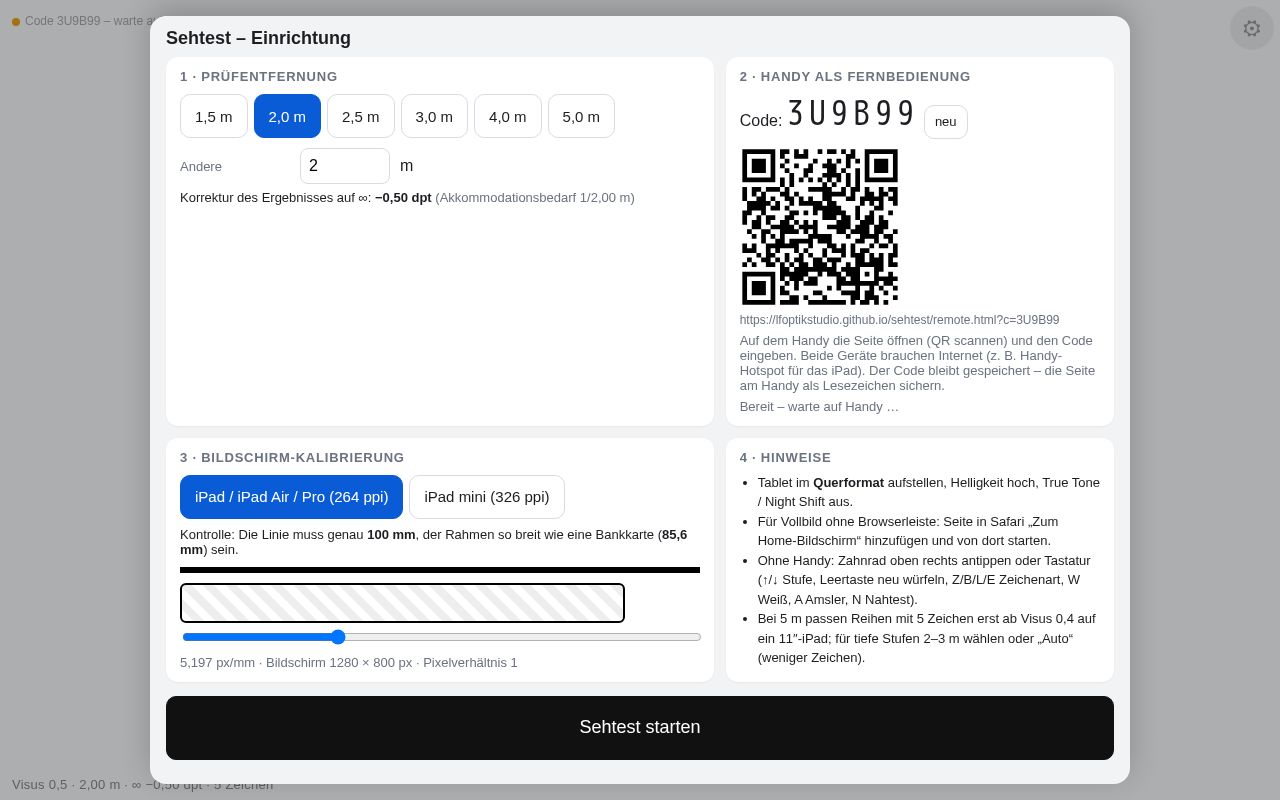The width and height of the screenshot is (1280, 800).
Task: Choose 2,5 m test distance
Action: [x=361, y=116]
